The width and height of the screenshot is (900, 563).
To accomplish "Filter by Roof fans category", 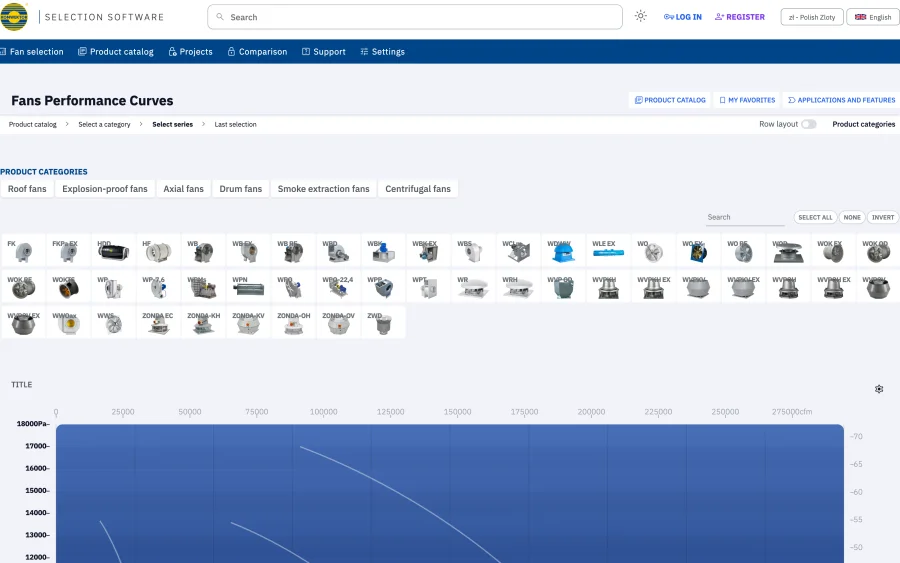I will 27,189.
